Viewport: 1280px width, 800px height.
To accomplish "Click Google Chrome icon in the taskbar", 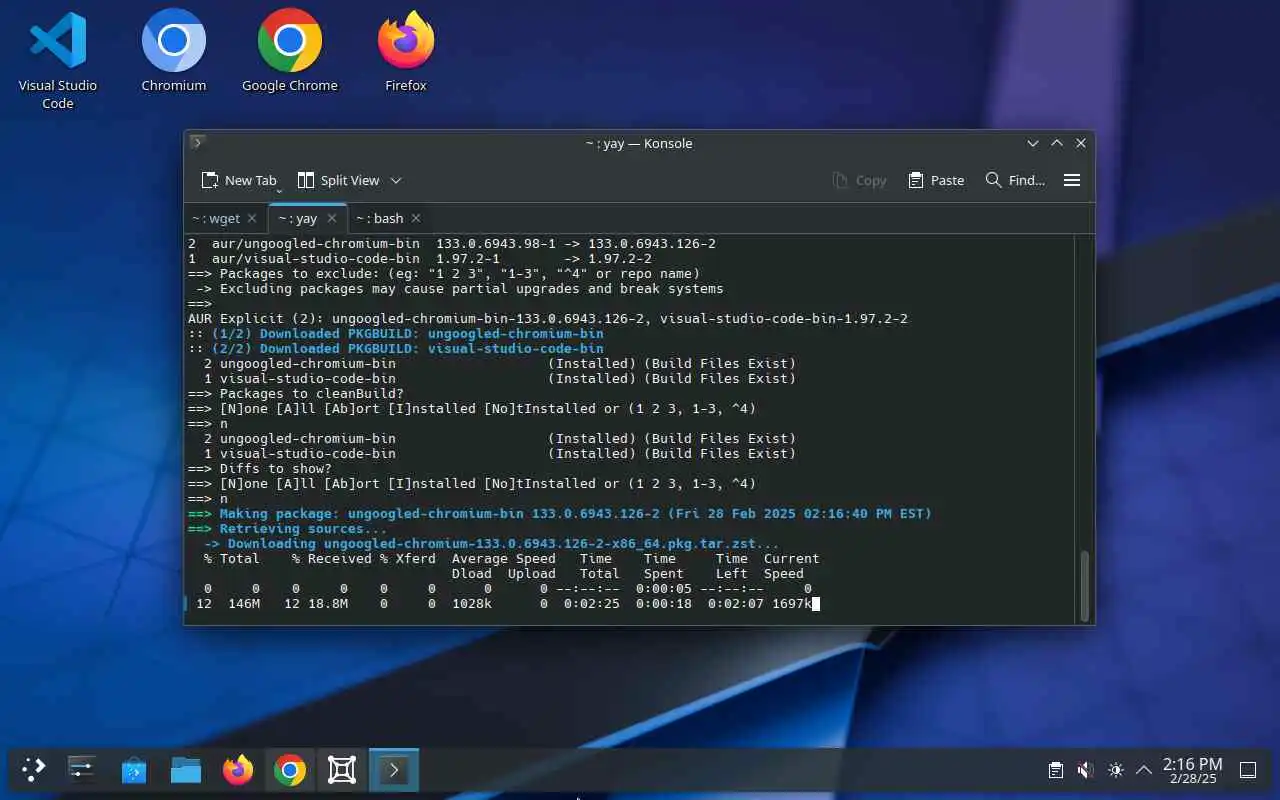I will [x=290, y=769].
